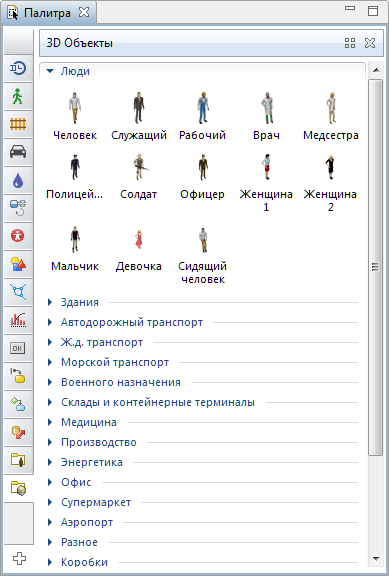
Task: Open the palette icon with boxes and circular arrow
Action: click(18, 208)
